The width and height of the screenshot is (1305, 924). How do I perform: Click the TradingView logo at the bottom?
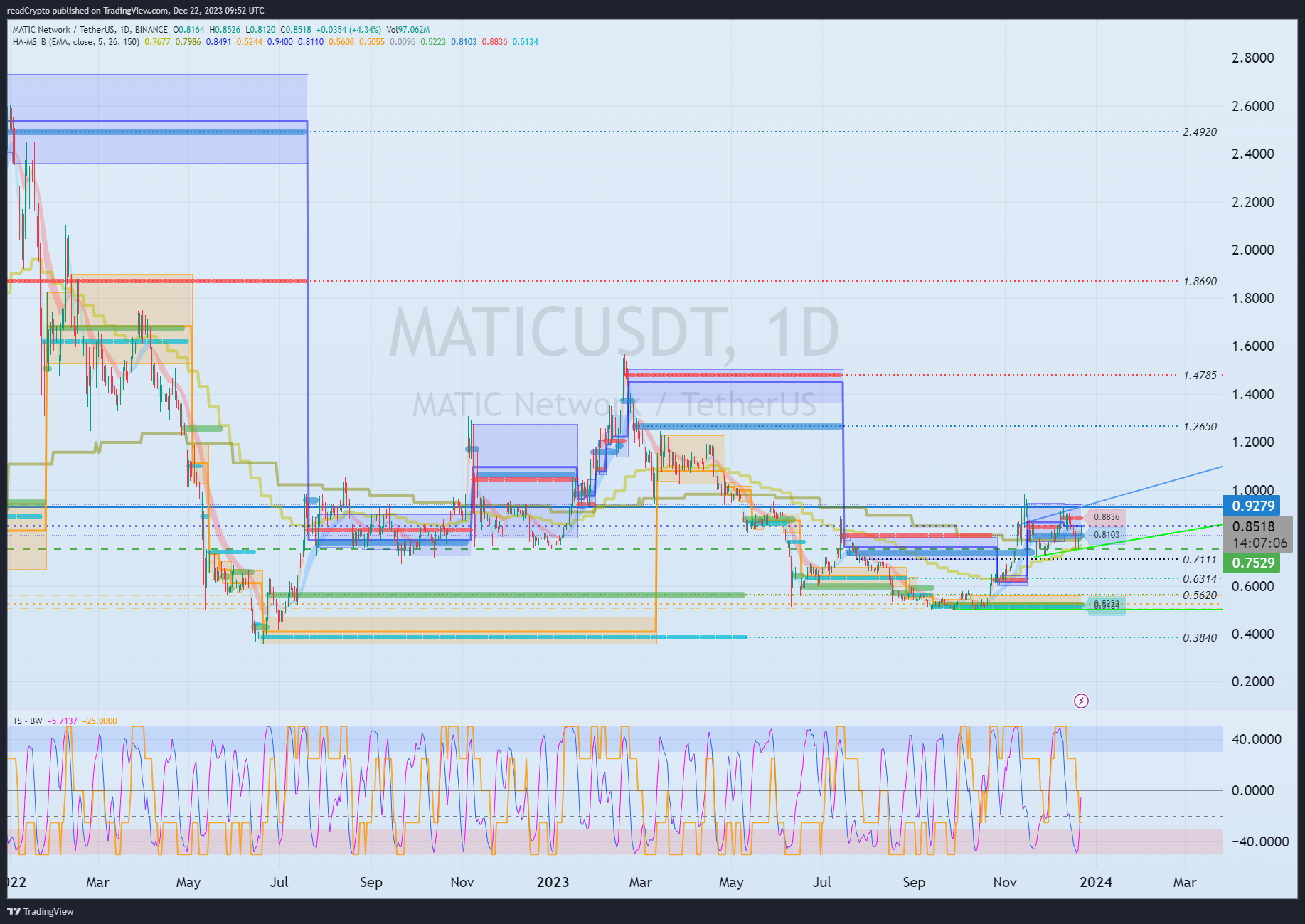tap(41, 911)
